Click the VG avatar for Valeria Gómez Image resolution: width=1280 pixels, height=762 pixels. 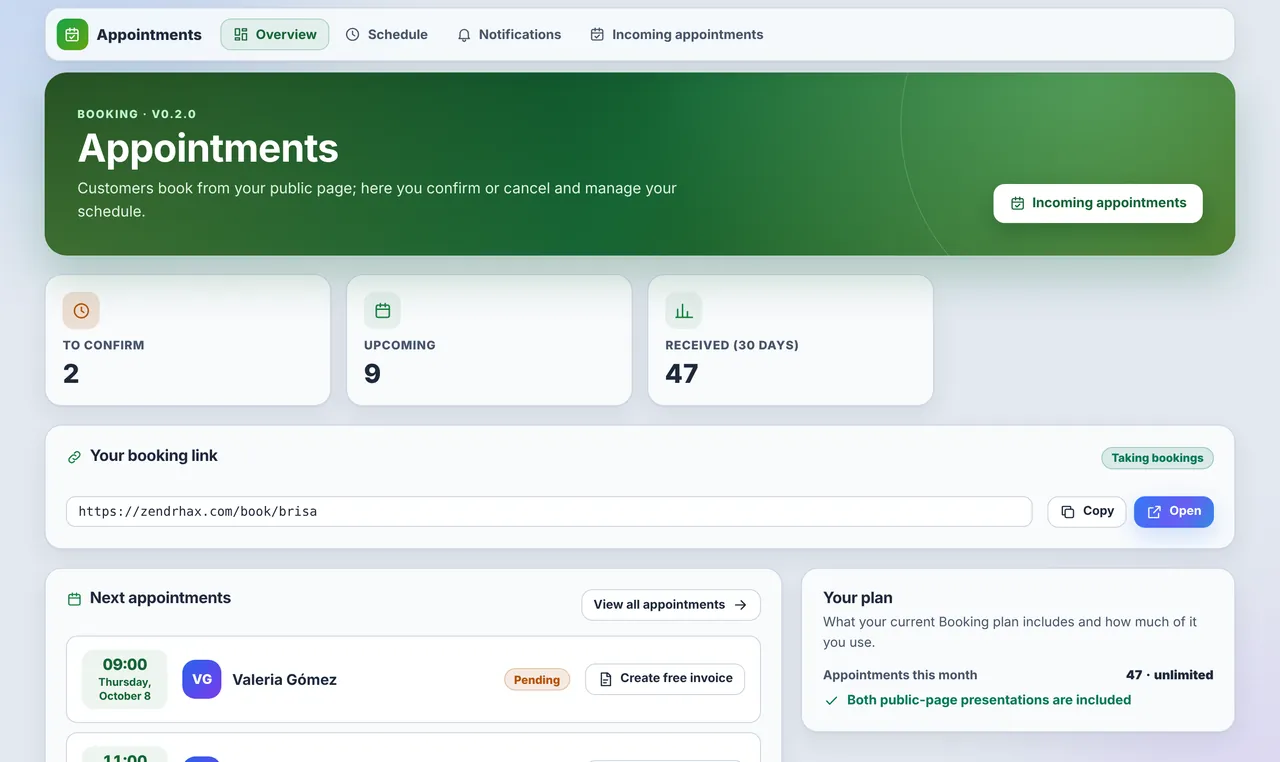202,679
